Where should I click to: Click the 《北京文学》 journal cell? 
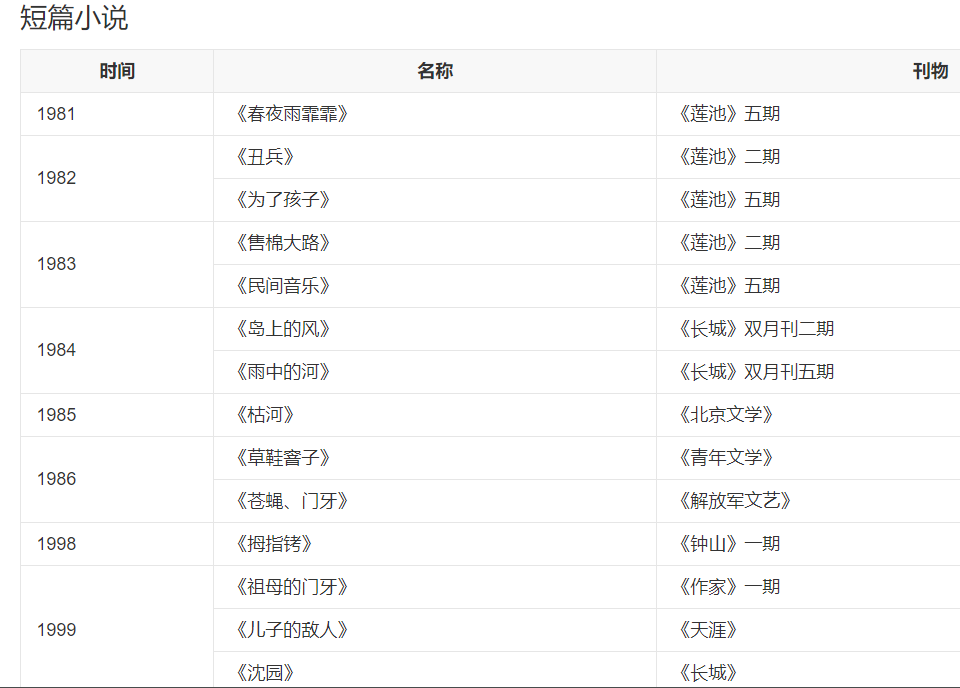(727, 415)
